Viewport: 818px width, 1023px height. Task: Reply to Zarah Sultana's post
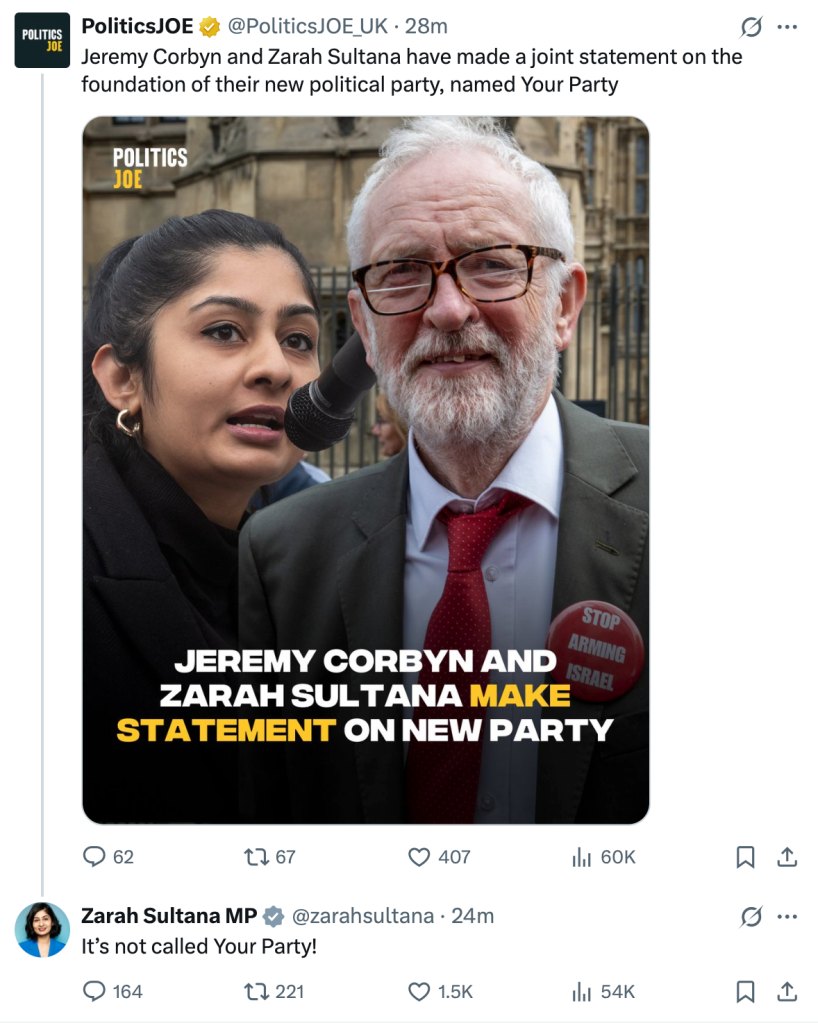click(x=94, y=991)
